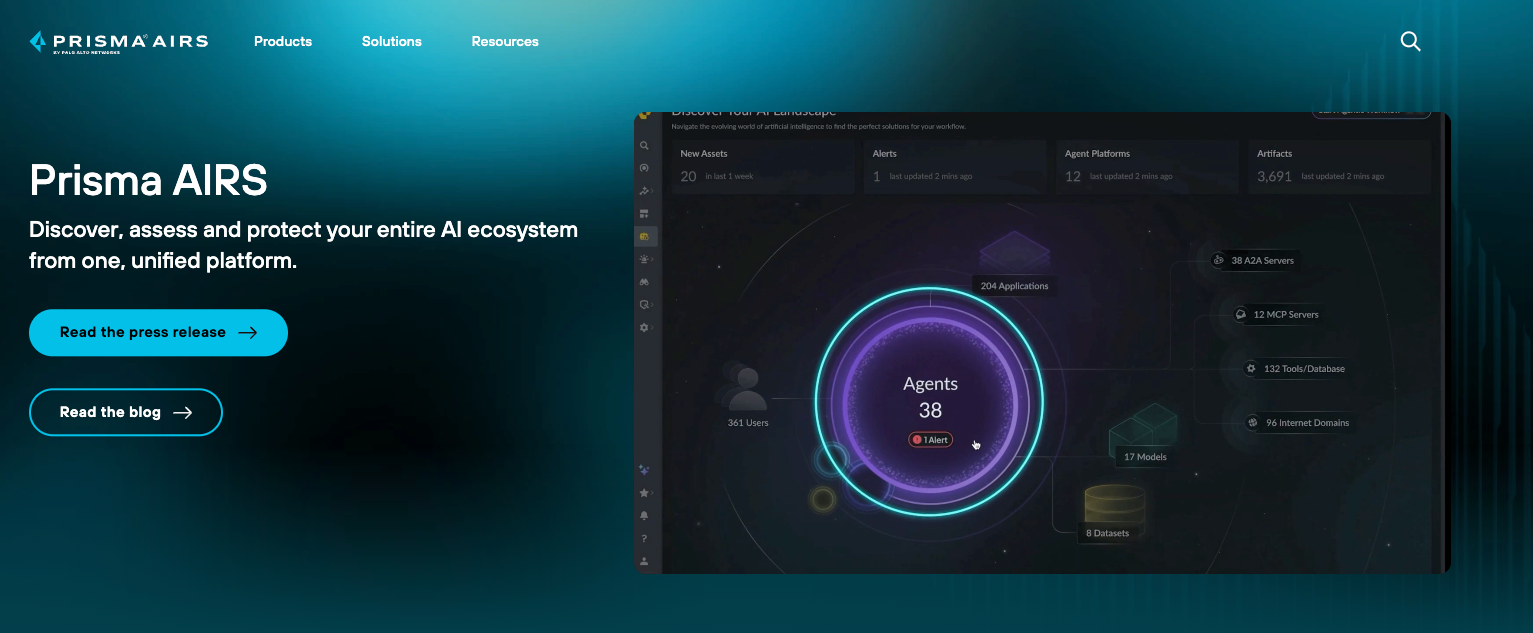
Task: Open the Resources menu
Action: 505,41
